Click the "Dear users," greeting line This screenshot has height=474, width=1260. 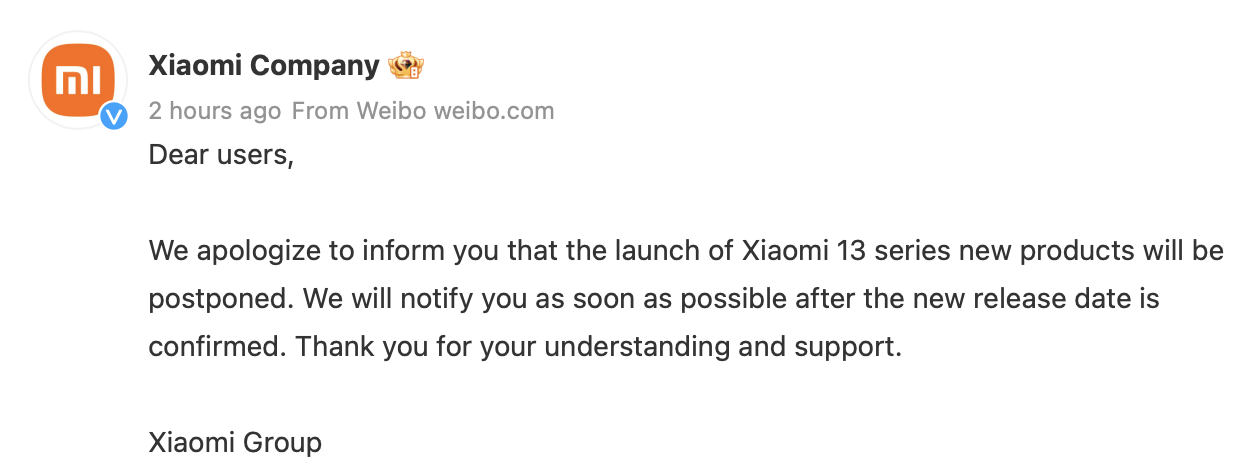pos(221,156)
